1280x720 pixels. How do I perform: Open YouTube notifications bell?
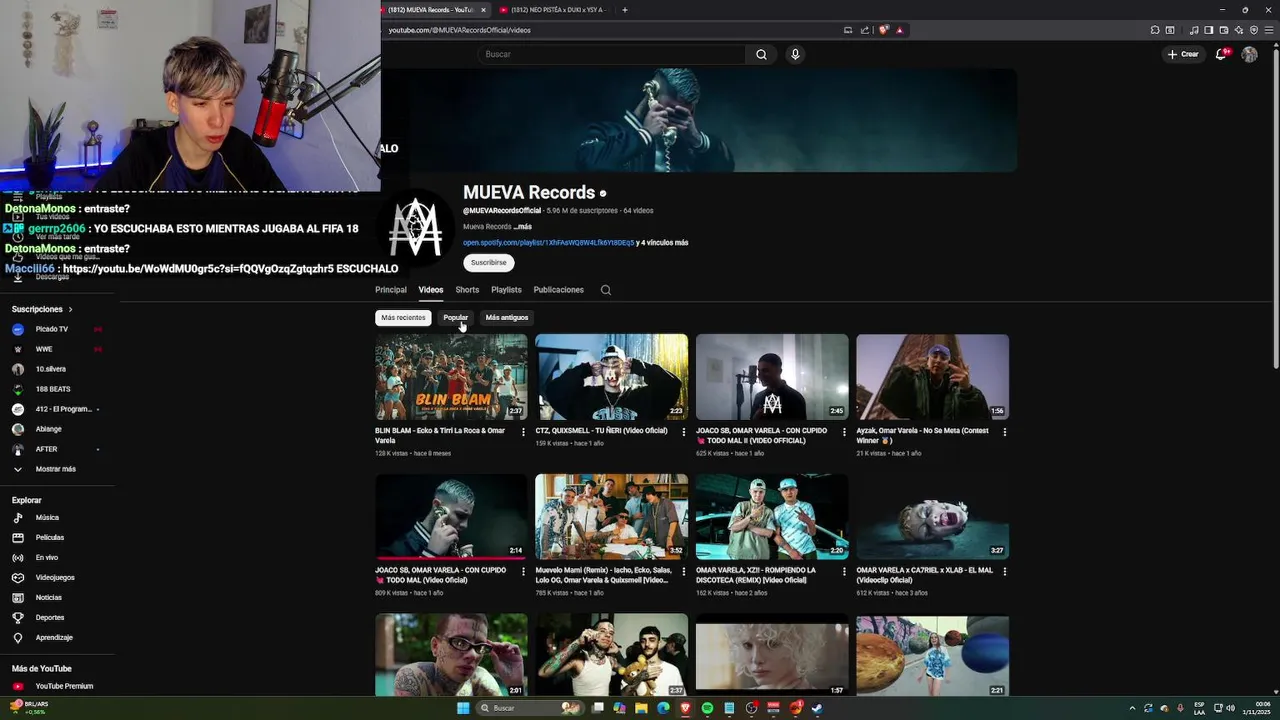[x=1221, y=54]
